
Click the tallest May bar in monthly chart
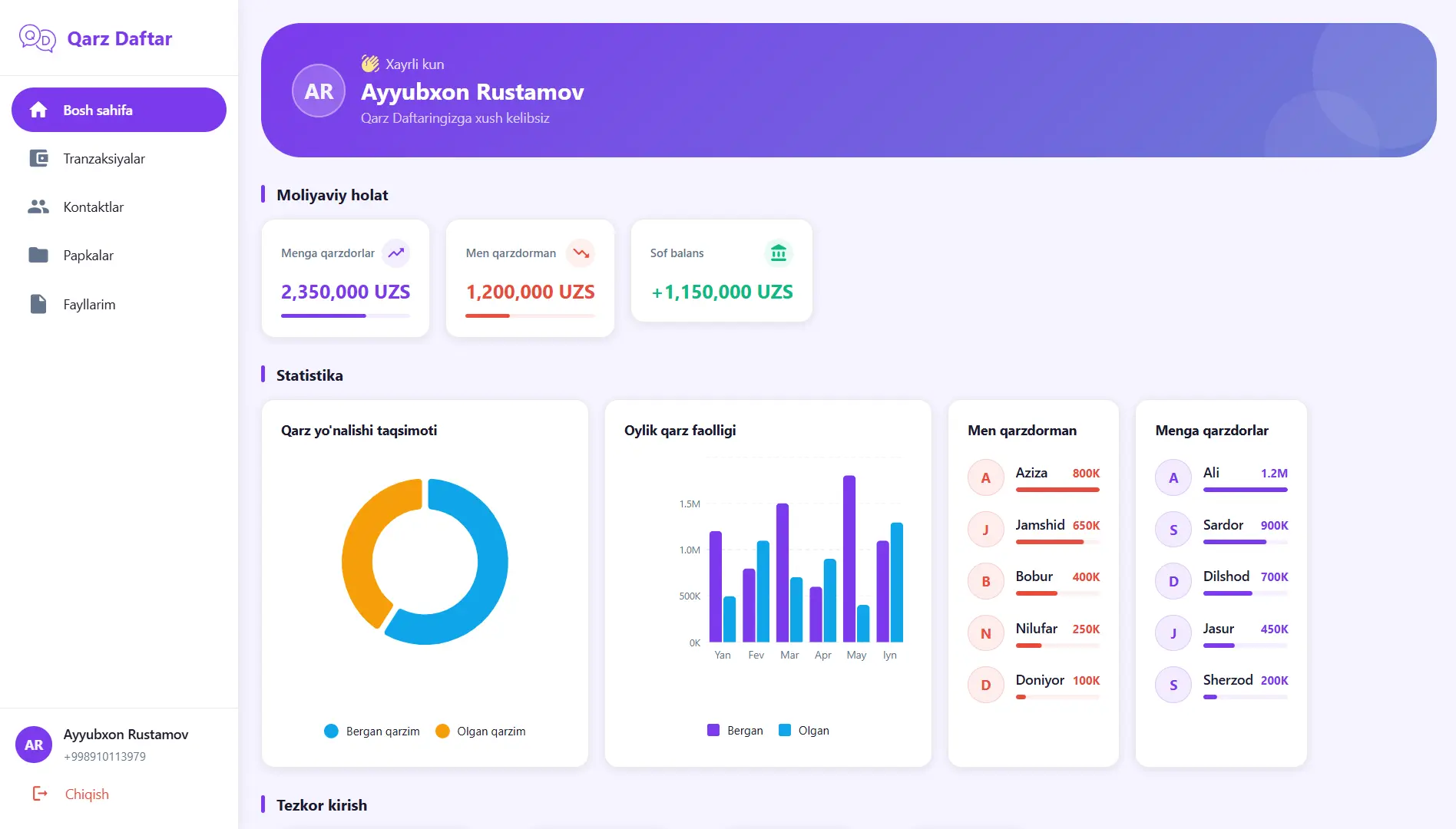coord(849,559)
